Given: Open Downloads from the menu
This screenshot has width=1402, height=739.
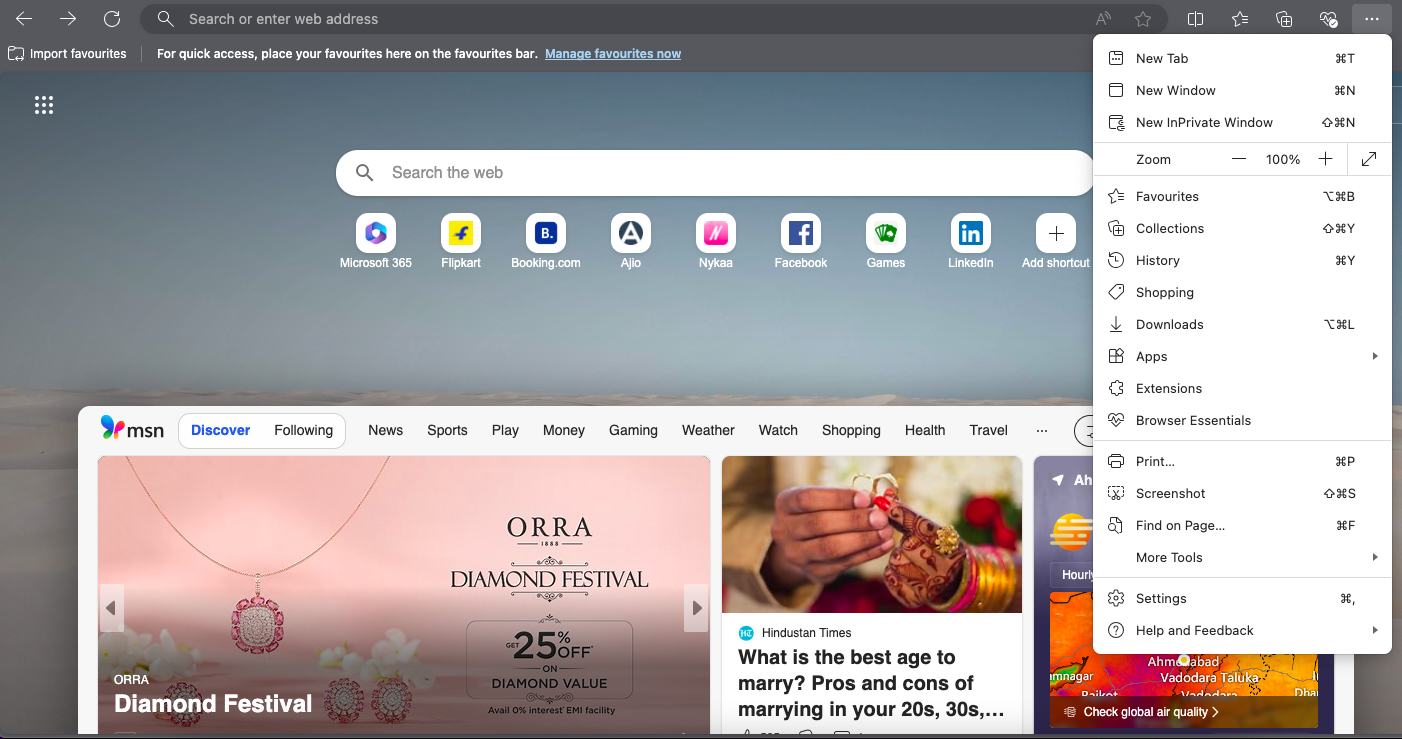Looking at the screenshot, I should (x=1242, y=324).
